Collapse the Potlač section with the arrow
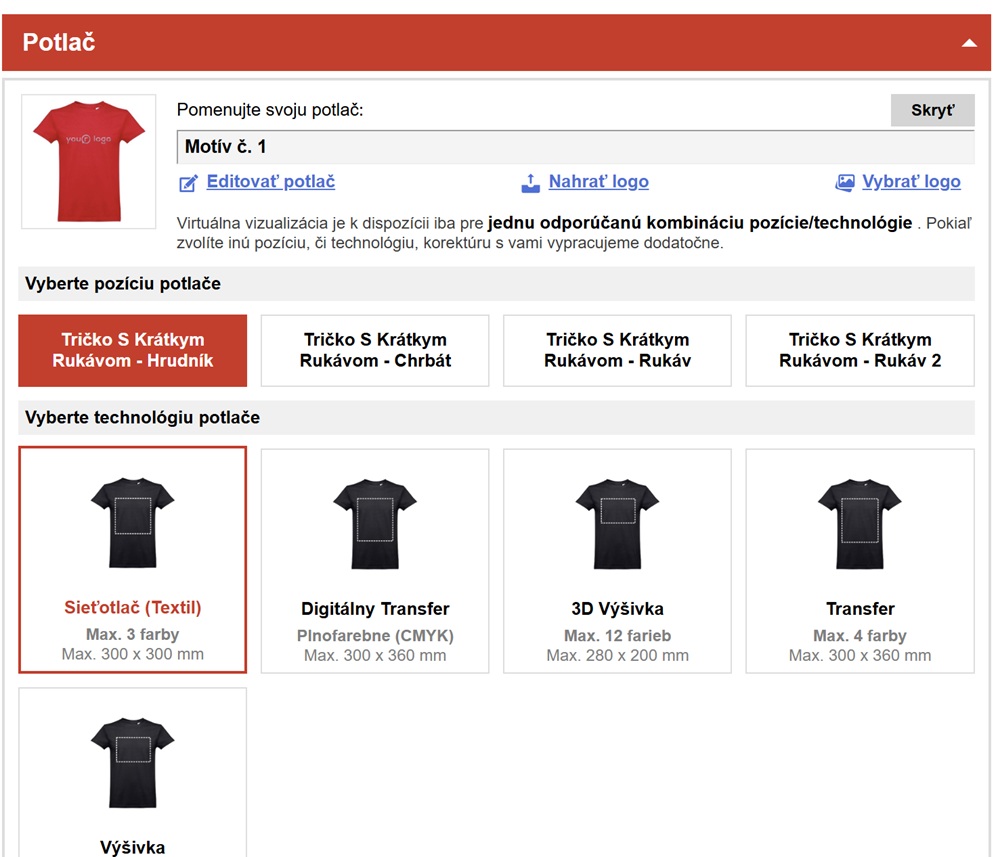1000x857 pixels. coord(969,43)
